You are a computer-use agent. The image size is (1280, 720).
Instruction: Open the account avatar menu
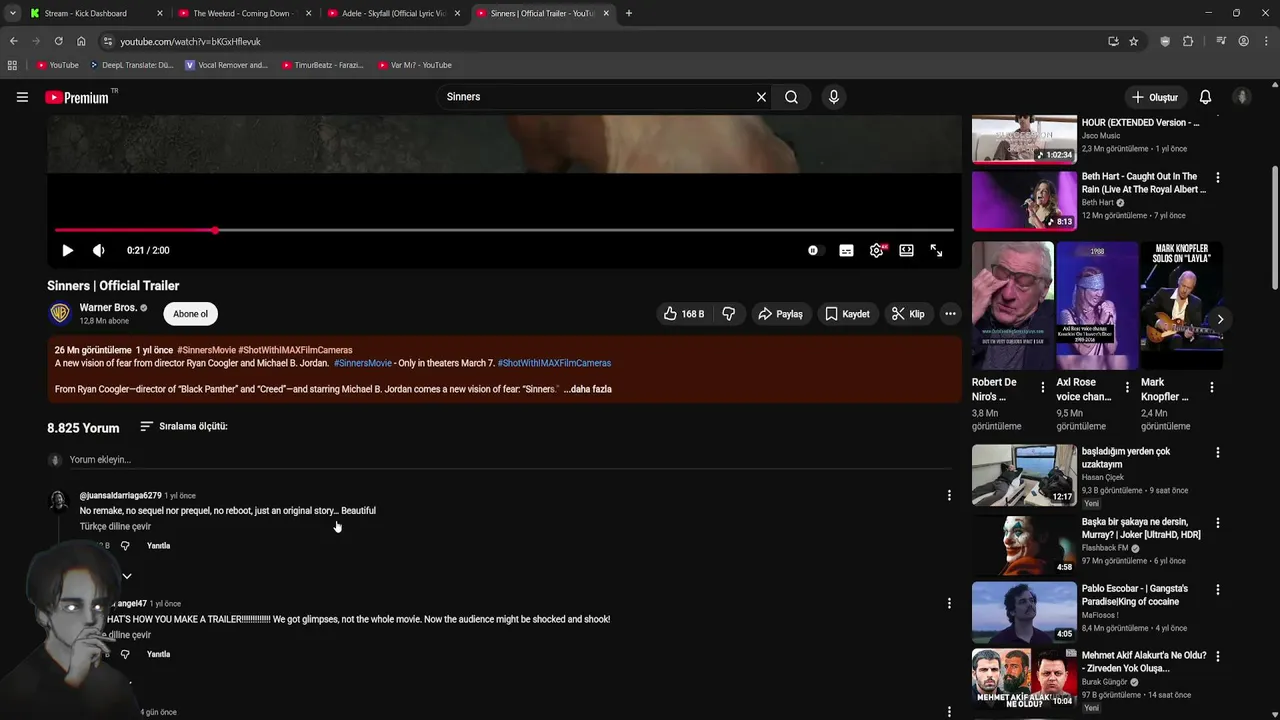click(x=1242, y=97)
